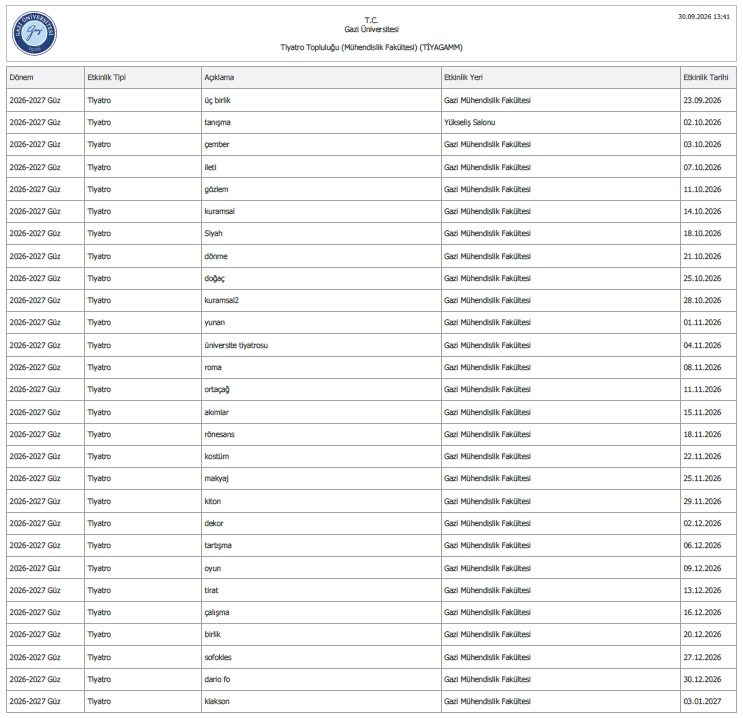Click the Gazi Üniversitesi logo
Viewport: 743px width, 718px height.
[34, 33]
